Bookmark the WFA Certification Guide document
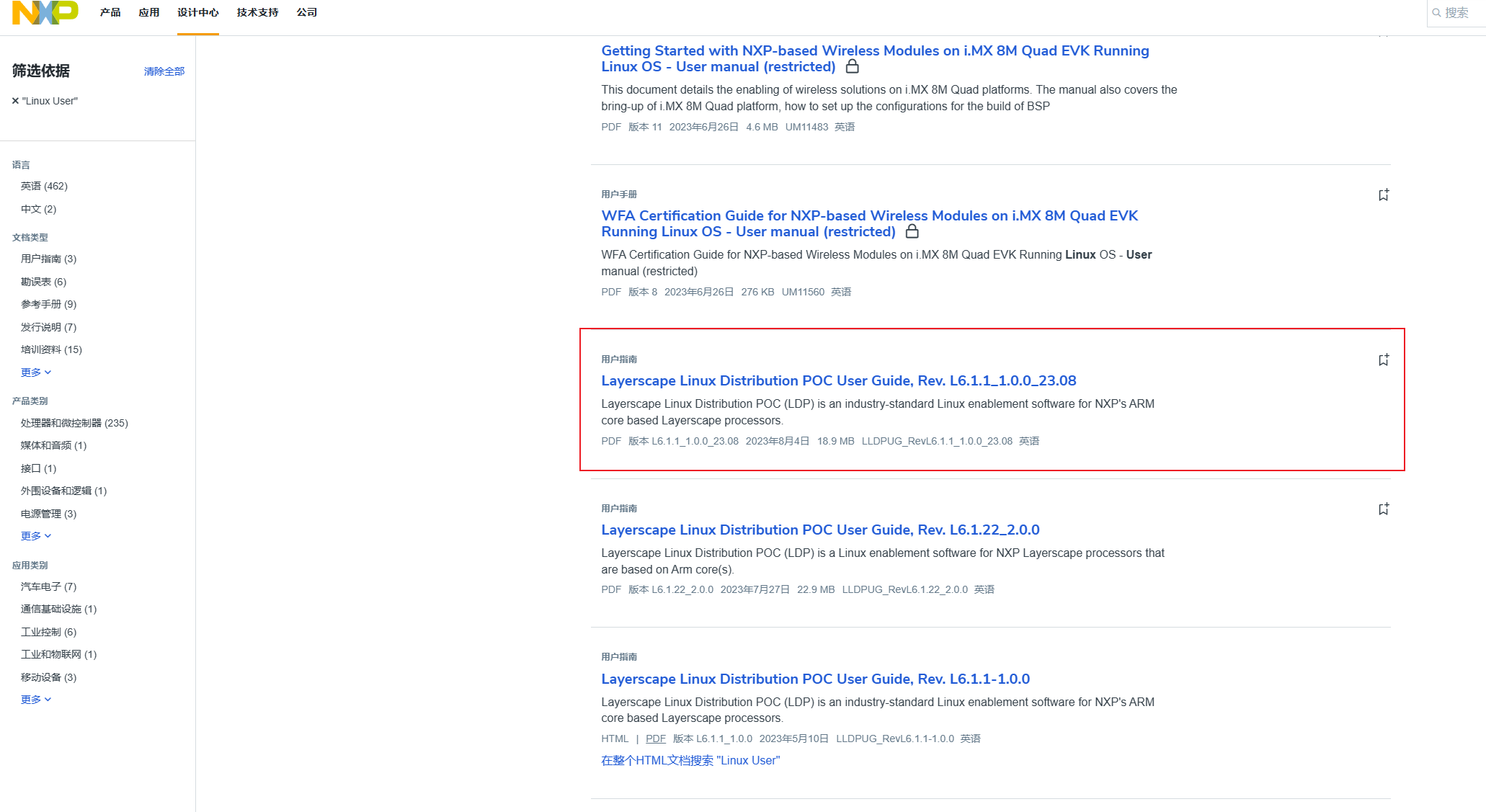Image resolution: width=1486 pixels, height=812 pixels. pos(1383,195)
